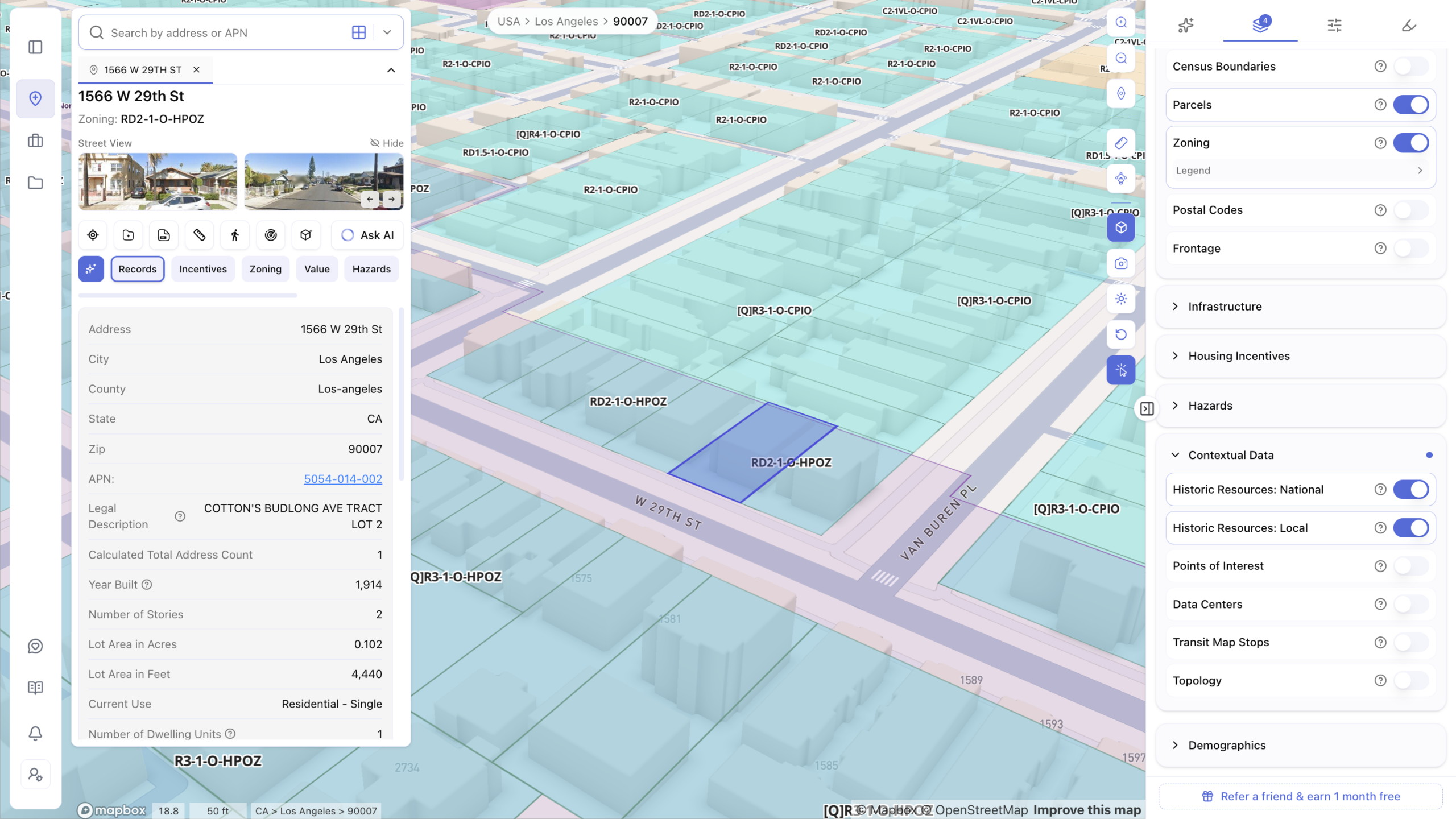1456x819 pixels.
Task: Click the notifications bell icon
Action: click(35, 733)
